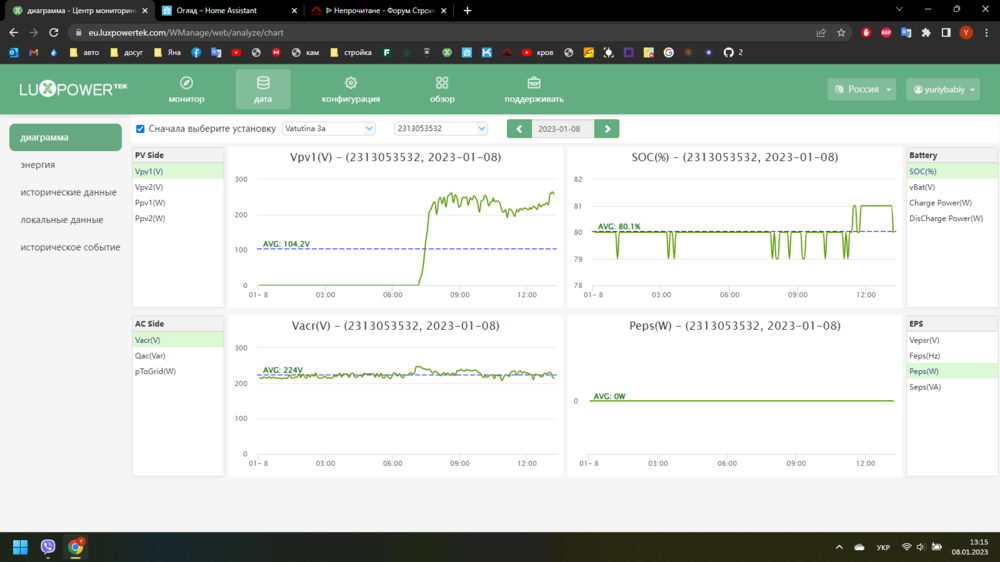Select энергия in the left sidebar
Viewport: 1000px width, 562px height.
pos(38,165)
